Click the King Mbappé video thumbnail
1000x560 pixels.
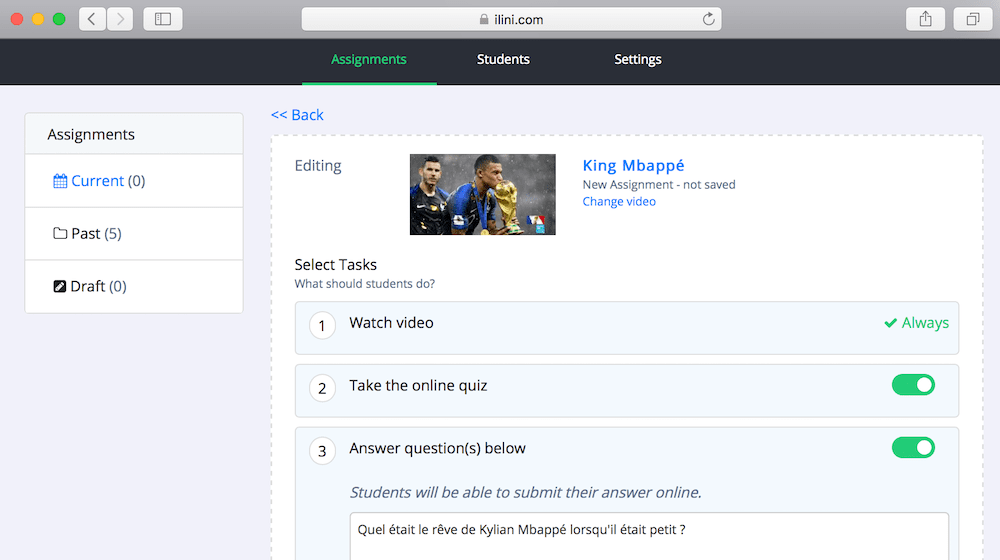point(482,195)
